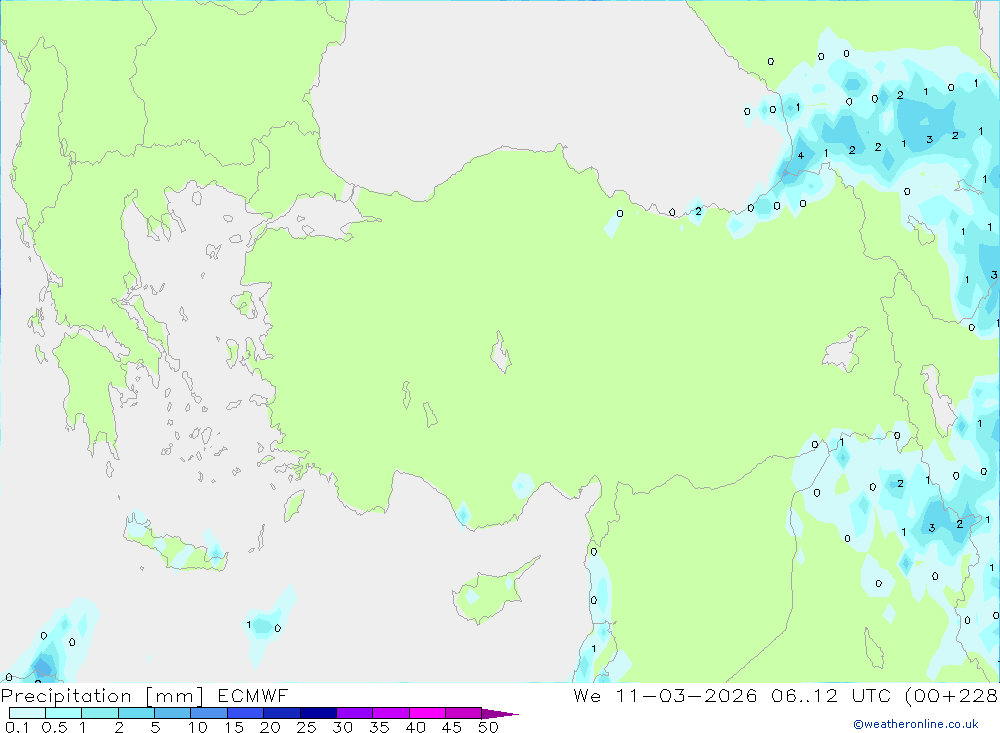
Task: Click the '(00+228' forecast offset text
Action: tap(952, 695)
